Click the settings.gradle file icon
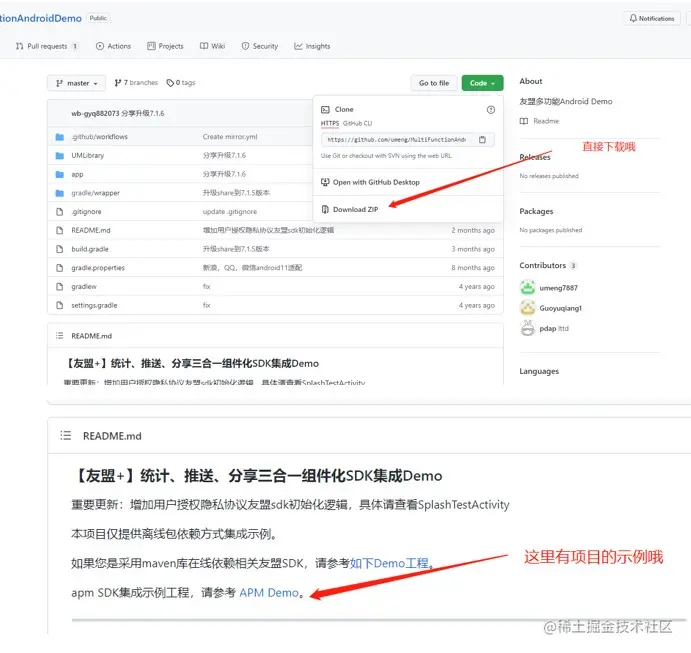This screenshot has width=691, height=653. coord(60,305)
